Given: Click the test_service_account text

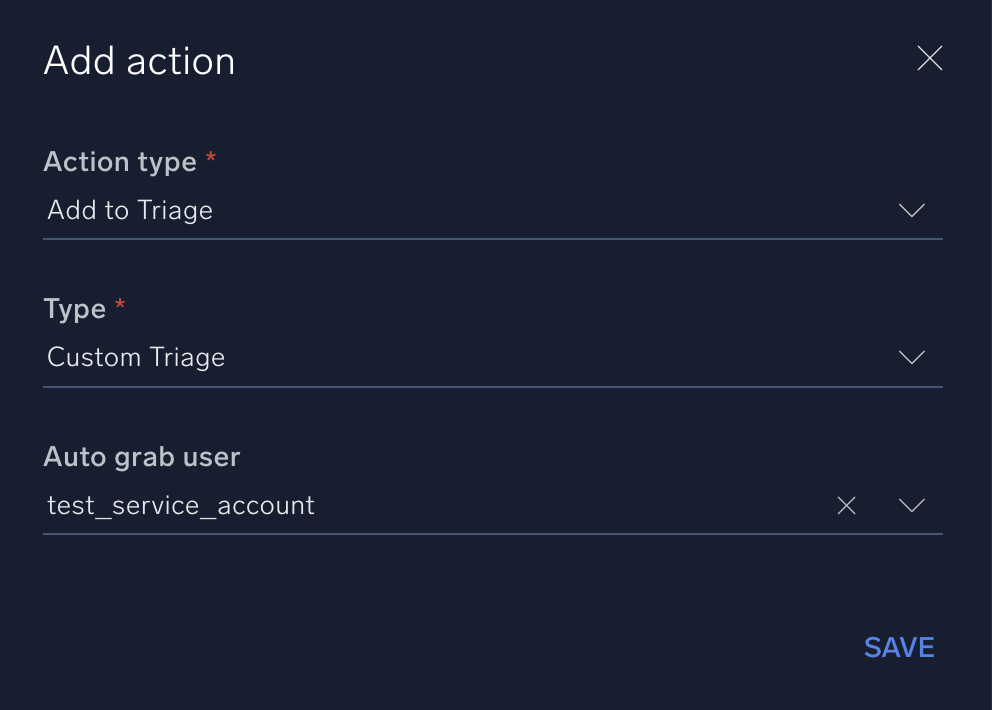Looking at the screenshot, I should [180, 505].
